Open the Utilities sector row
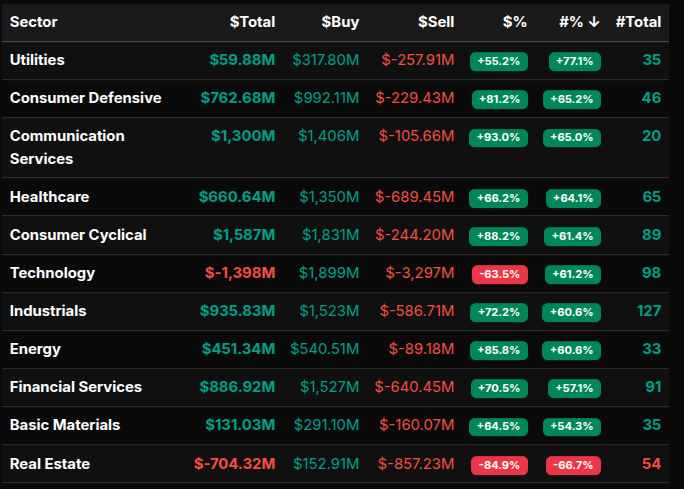Screen dimensions: 684x489 tap(37, 60)
